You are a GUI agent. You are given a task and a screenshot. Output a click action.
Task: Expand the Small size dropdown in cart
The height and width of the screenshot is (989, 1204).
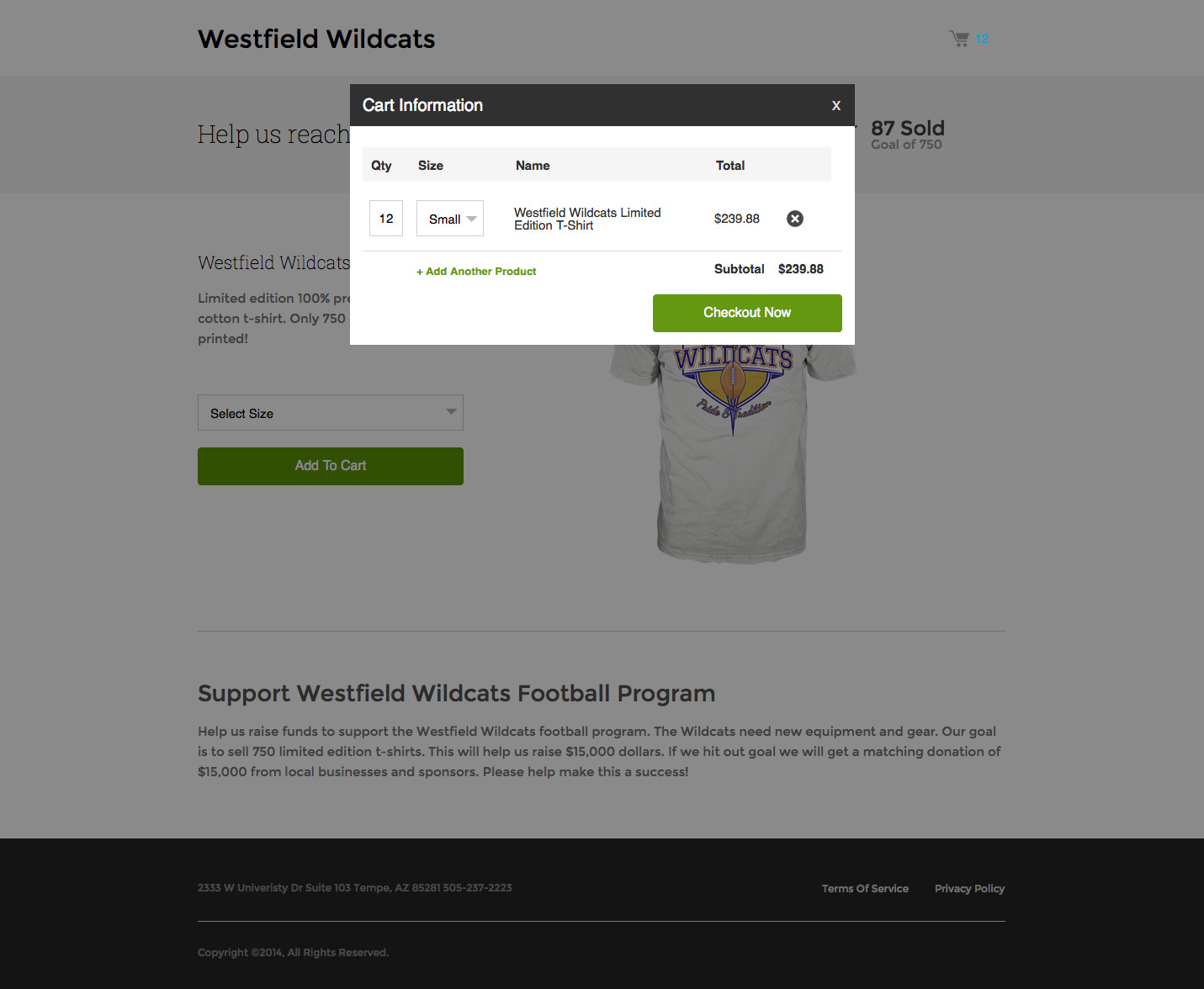450,219
